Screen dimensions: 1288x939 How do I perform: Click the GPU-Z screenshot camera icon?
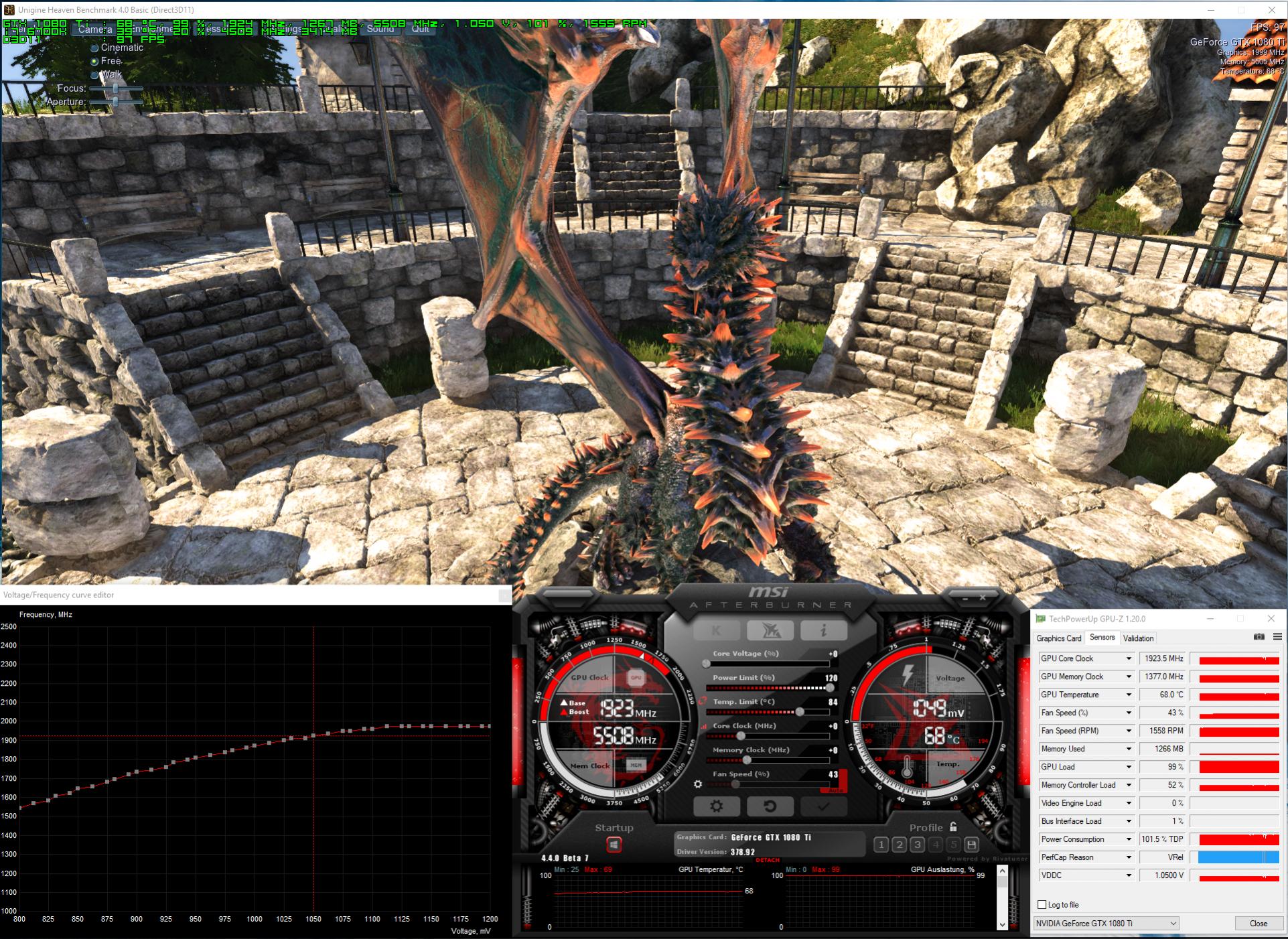pyautogui.click(x=1259, y=637)
